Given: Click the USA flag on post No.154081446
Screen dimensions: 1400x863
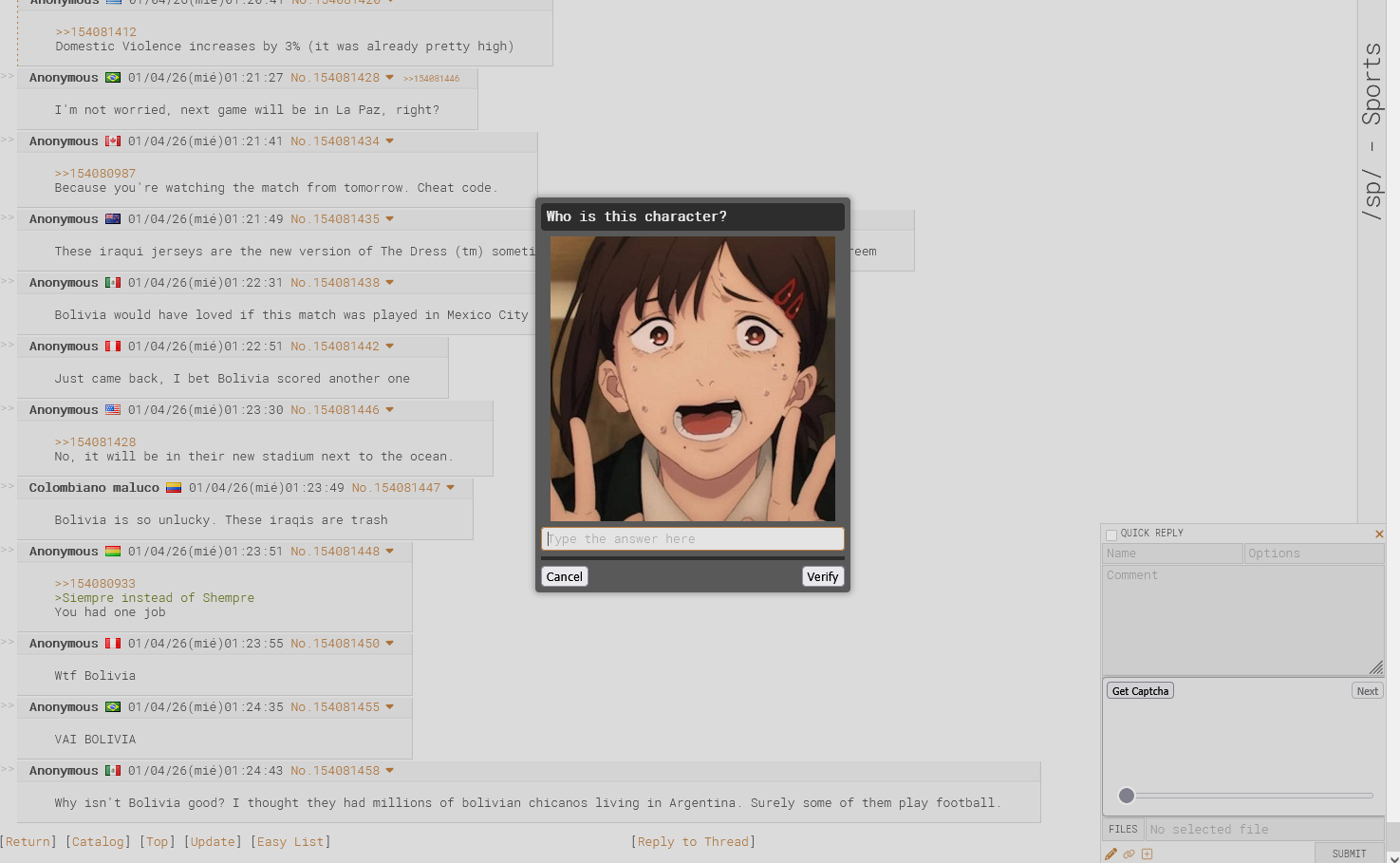Looking at the screenshot, I should pyautogui.click(x=113, y=410).
